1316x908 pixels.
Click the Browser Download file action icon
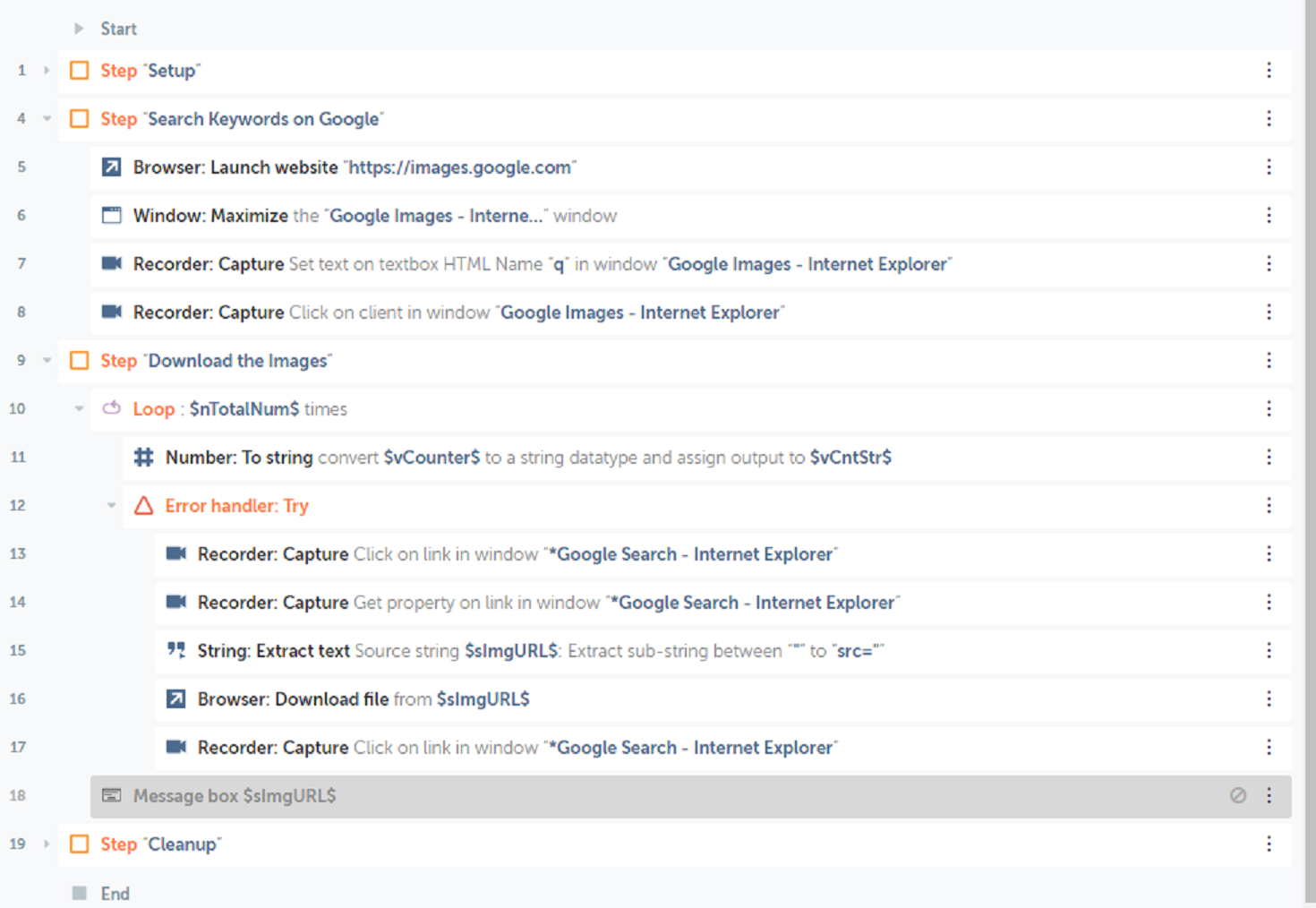[175, 699]
